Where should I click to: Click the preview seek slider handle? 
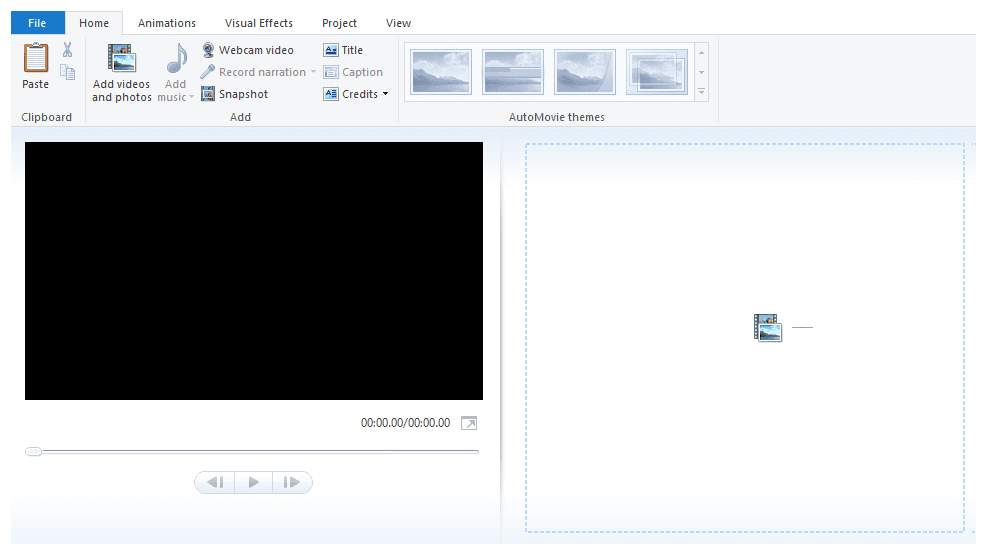[33, 452]
